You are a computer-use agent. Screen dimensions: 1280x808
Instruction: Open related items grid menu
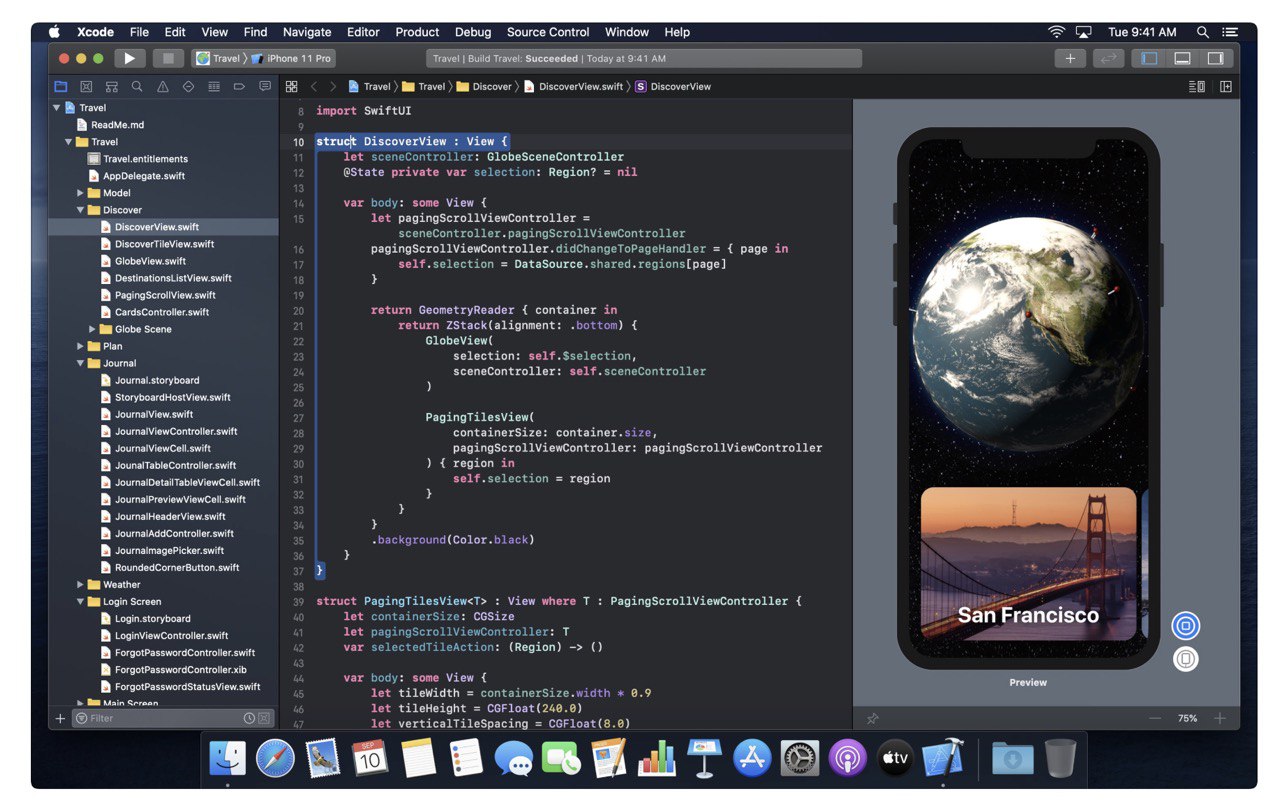click(x=292, y=87)
